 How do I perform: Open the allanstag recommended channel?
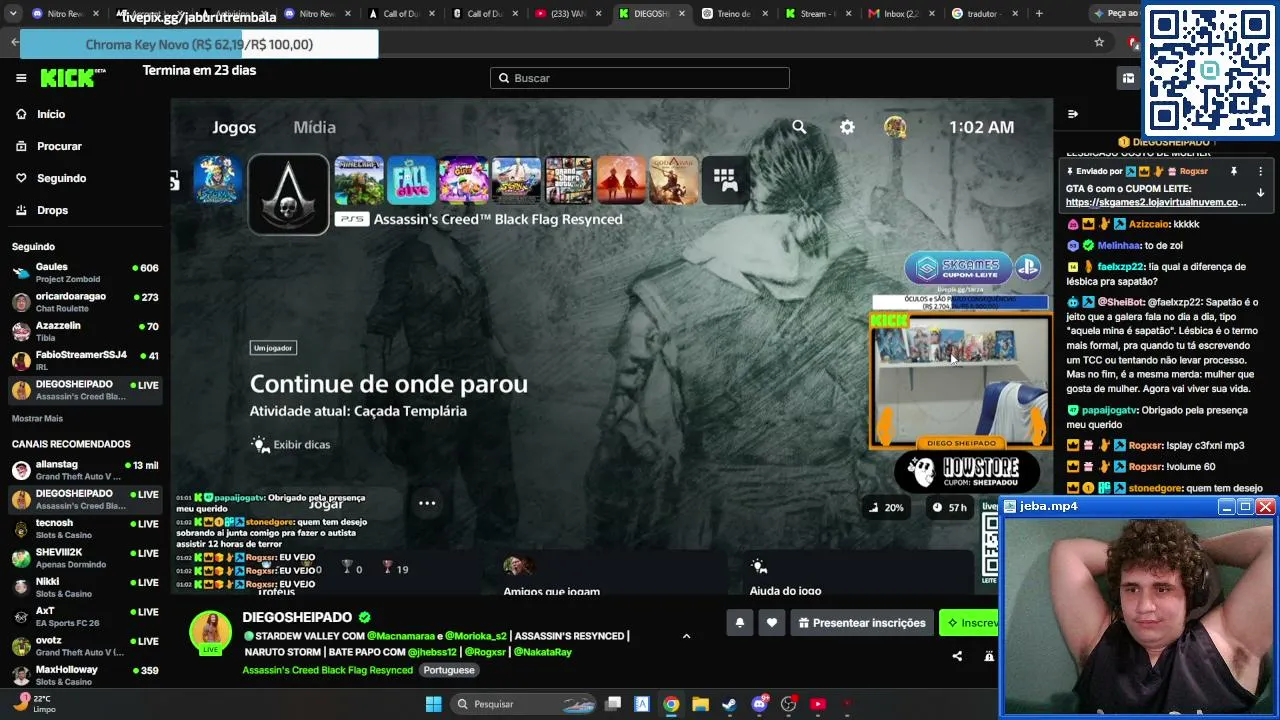click(x=85, y=470)
